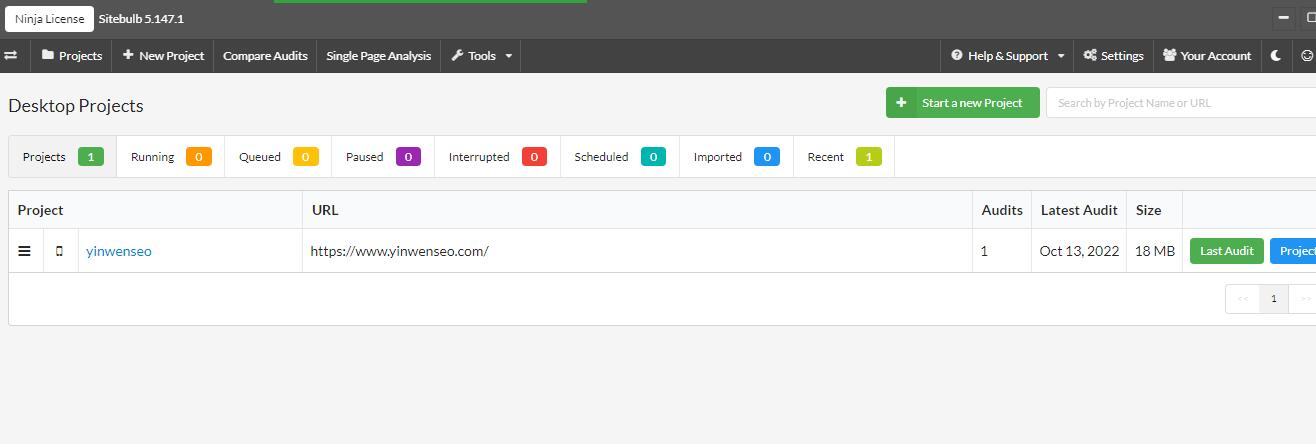The height and width of the screenshot is (444, 1316).
Task: Focus the Search by Project Name field
Action: click(x=1180, y=103)
